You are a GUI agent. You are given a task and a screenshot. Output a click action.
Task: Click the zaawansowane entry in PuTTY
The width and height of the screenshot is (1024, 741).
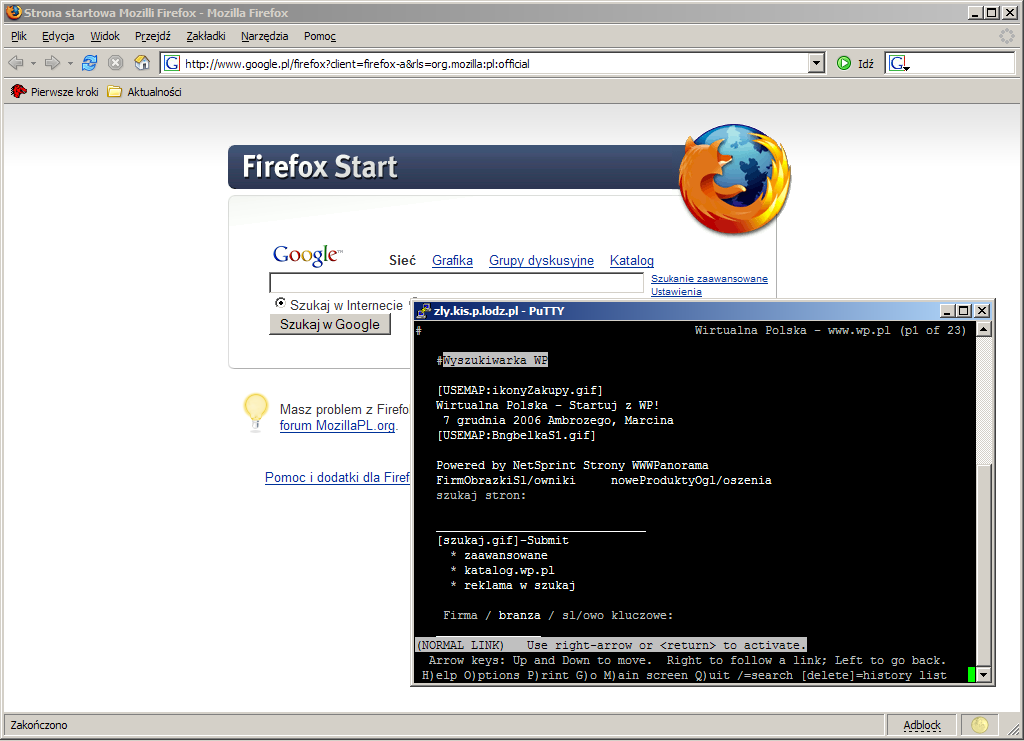pos(506,556)
